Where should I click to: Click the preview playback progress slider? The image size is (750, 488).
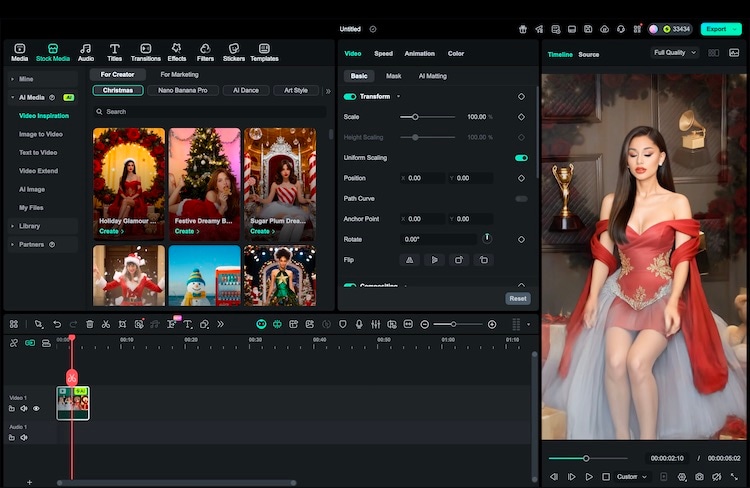(588, 458)
